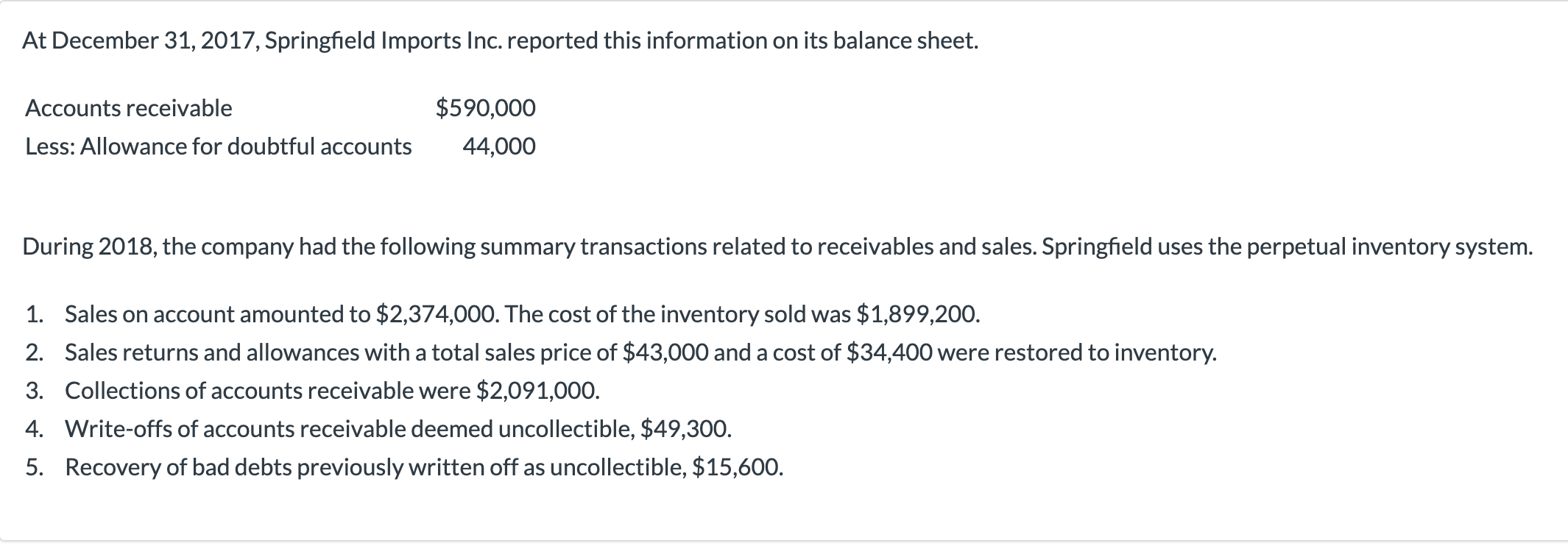Click the $2,091,000 collections amount

(x=538, y=391)
